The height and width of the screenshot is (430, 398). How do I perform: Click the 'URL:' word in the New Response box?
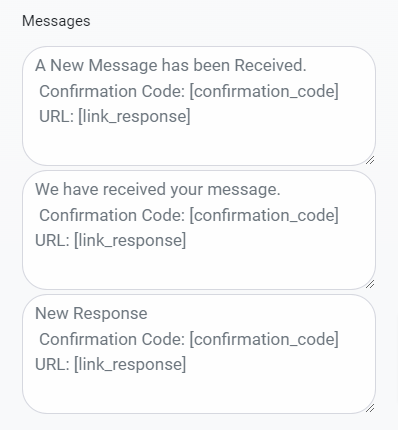52,364
